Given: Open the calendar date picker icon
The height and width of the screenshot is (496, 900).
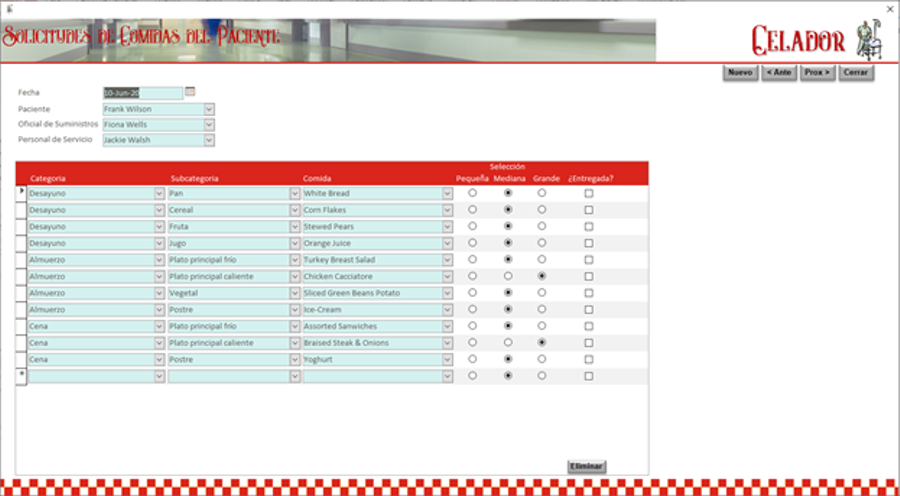Looking at the screenshot, I should click(190, 92).
